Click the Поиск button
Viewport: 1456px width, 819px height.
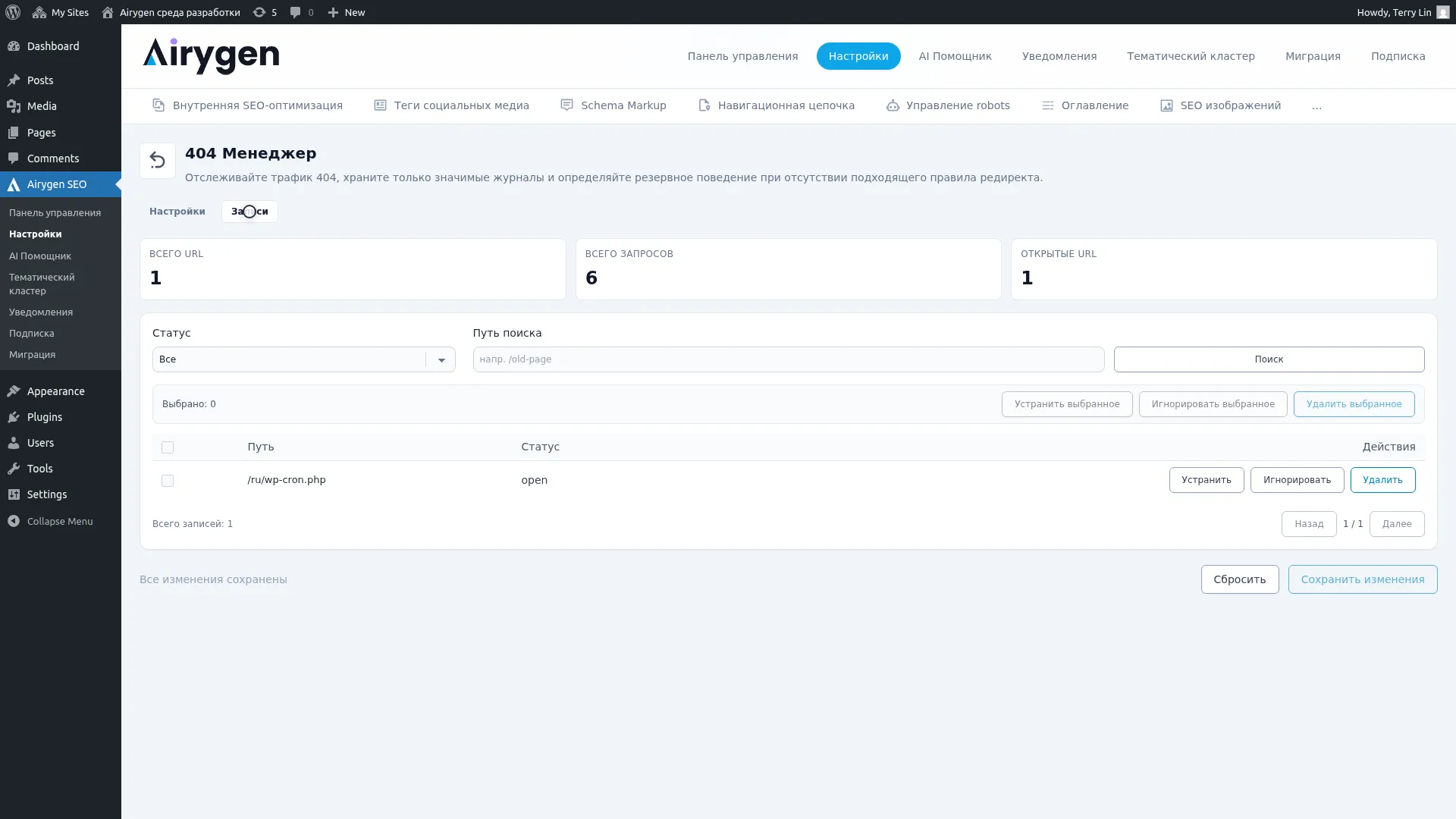click(x=1269, y=359)
